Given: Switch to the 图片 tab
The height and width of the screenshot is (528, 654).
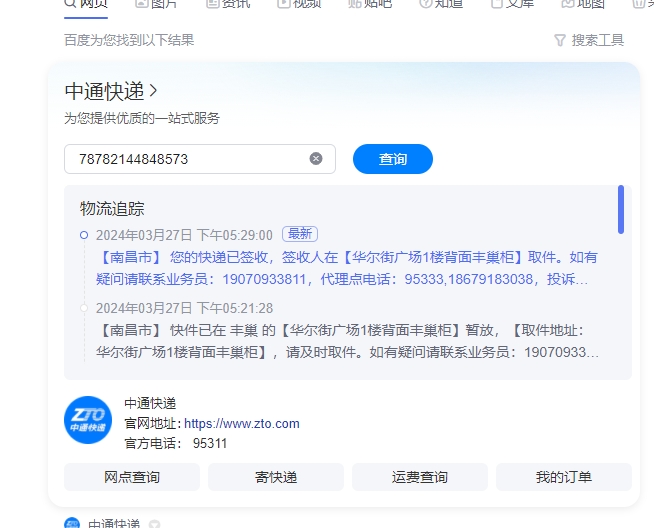Looking at the screenshot, I should [x=156, y=4].
